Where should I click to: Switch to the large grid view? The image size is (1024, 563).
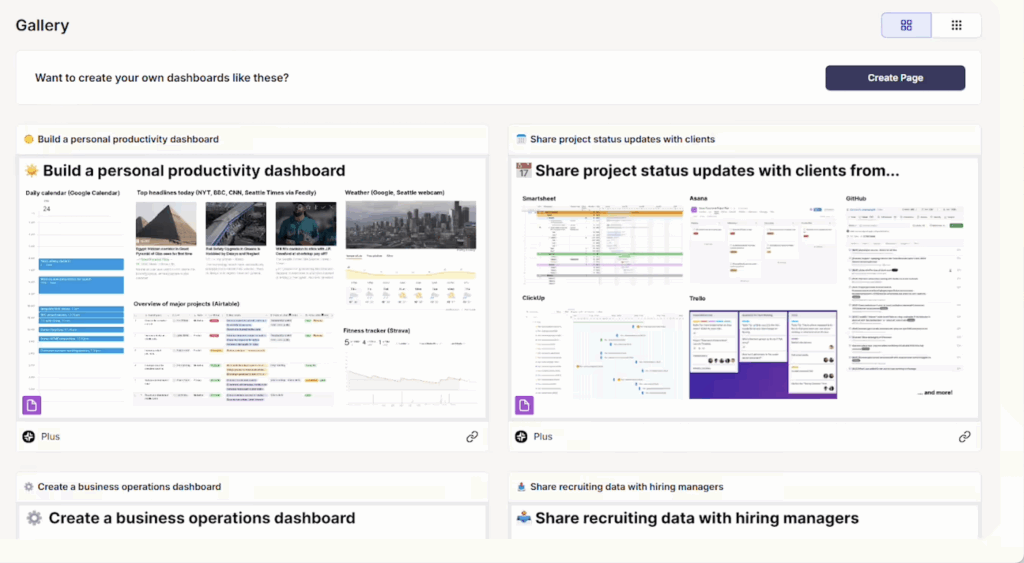point(906,25)
